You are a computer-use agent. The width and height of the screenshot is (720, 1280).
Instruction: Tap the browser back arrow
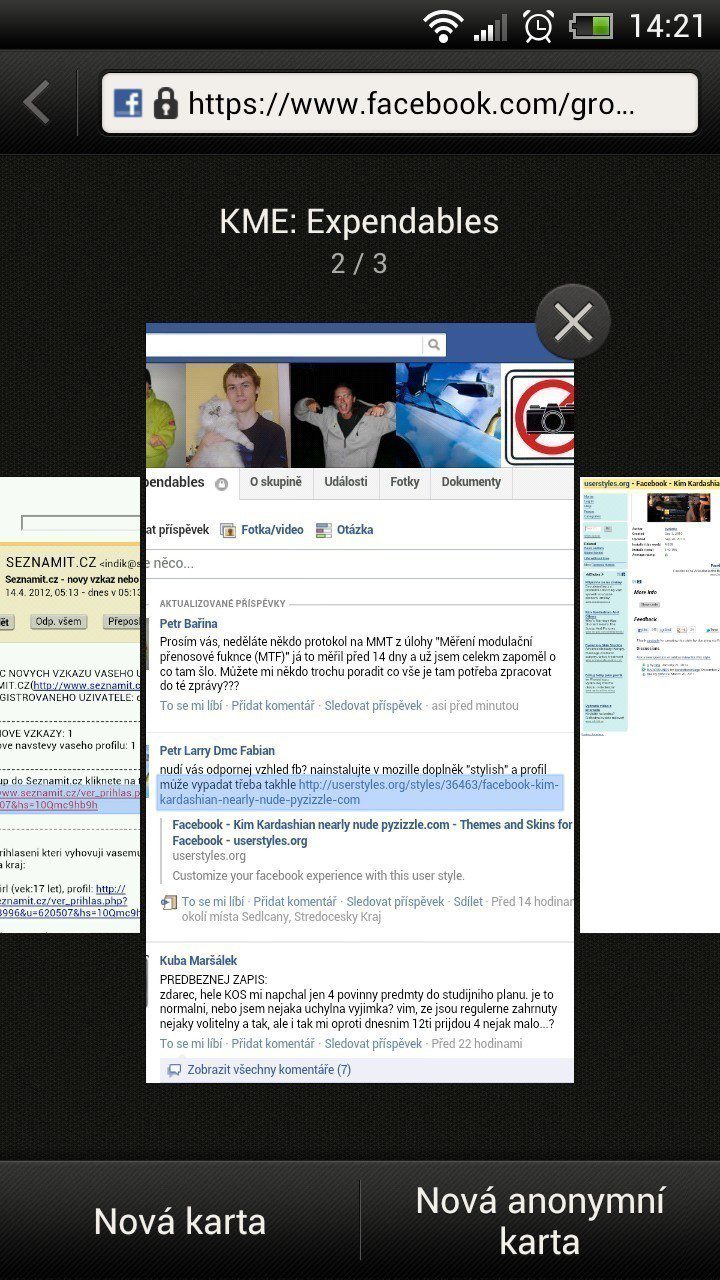[37, 103]
